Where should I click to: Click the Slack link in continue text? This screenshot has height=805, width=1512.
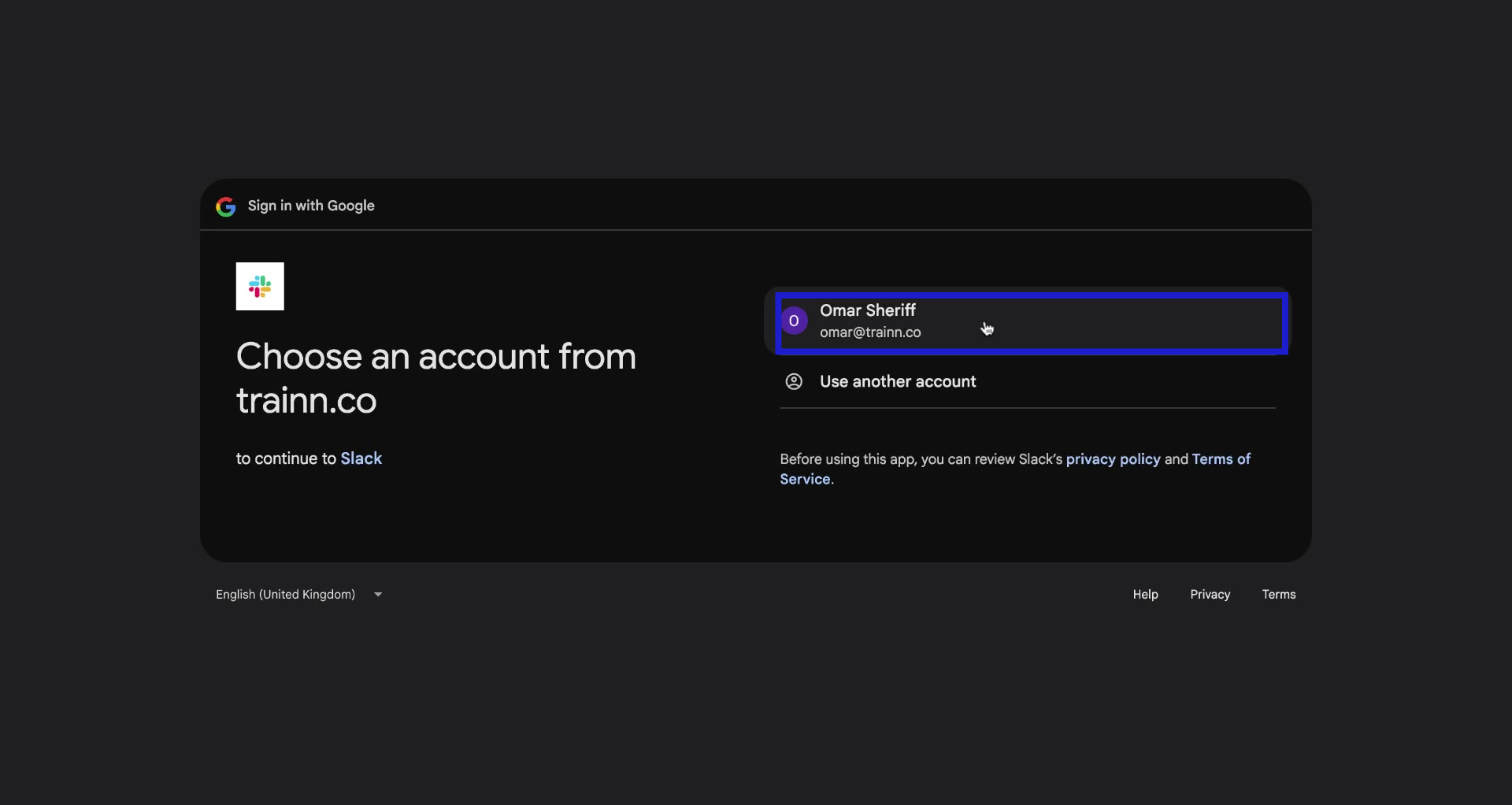click(361, 458)
